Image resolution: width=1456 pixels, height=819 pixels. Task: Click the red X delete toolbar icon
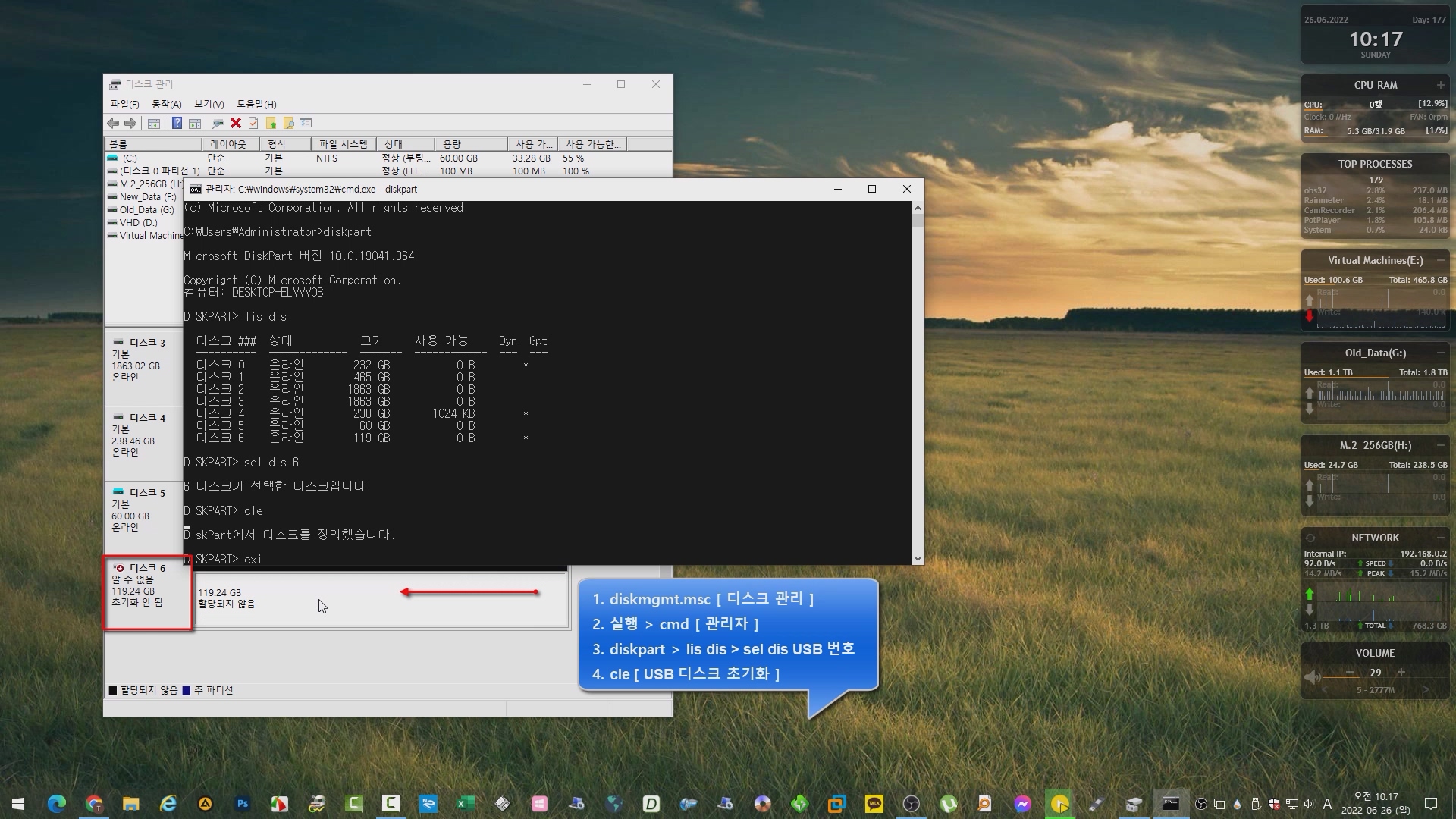236,123
